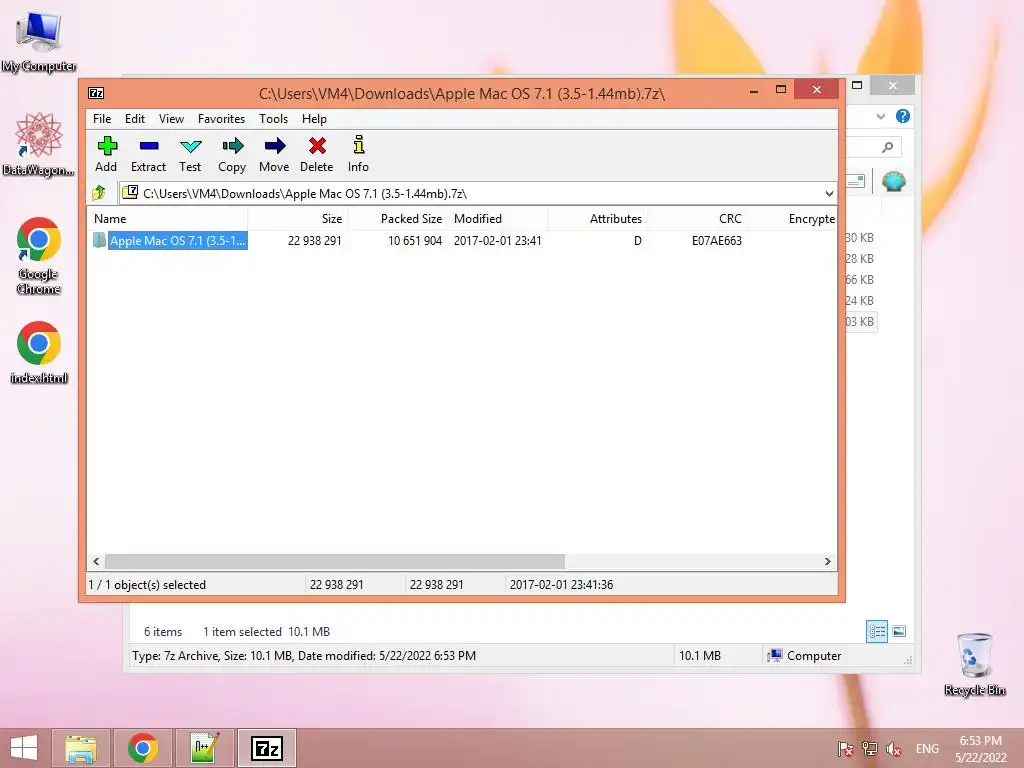
Task: Sort by Packed Size column header
Action: tap(397, 219)
